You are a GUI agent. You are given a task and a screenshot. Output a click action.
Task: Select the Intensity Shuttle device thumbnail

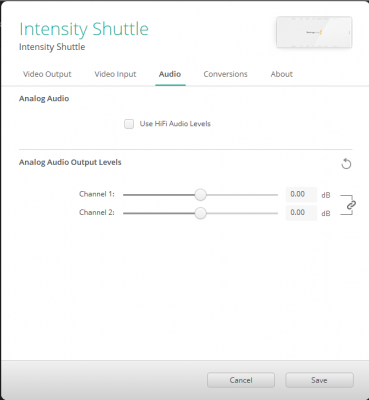tap(314, 32)
